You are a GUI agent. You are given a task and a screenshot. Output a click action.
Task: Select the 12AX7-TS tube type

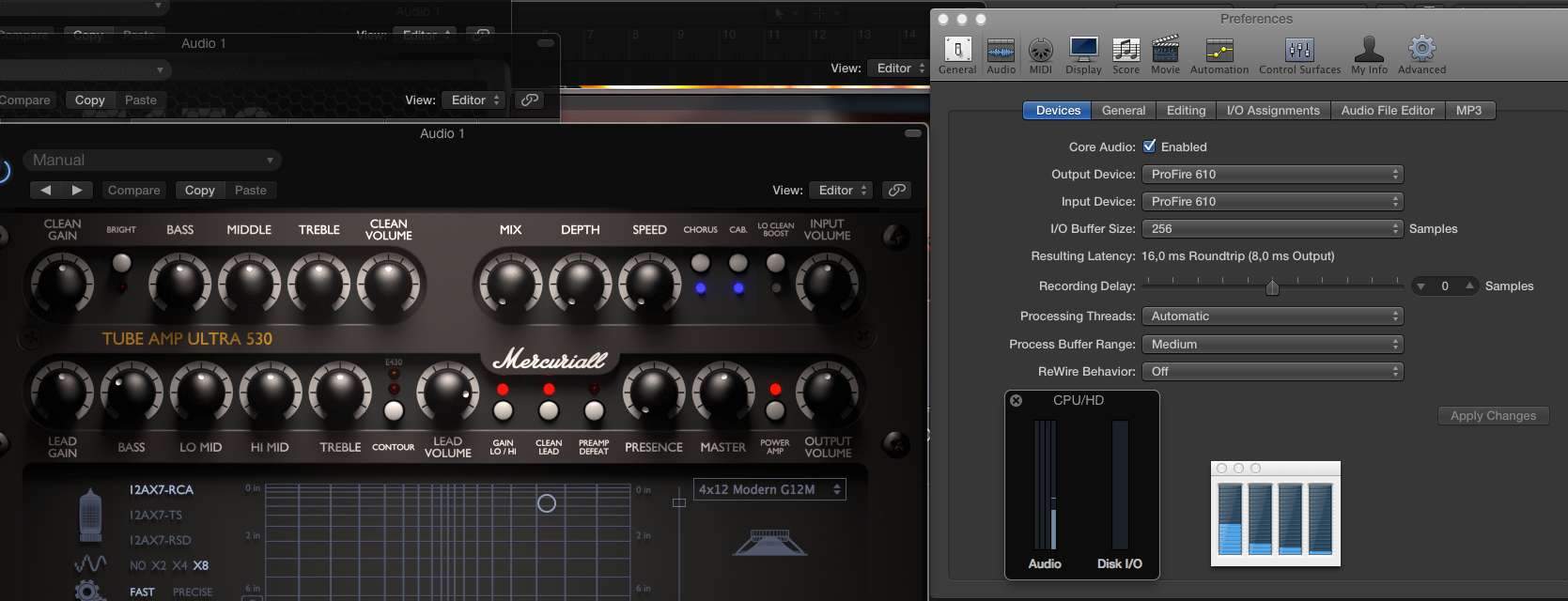156,515
